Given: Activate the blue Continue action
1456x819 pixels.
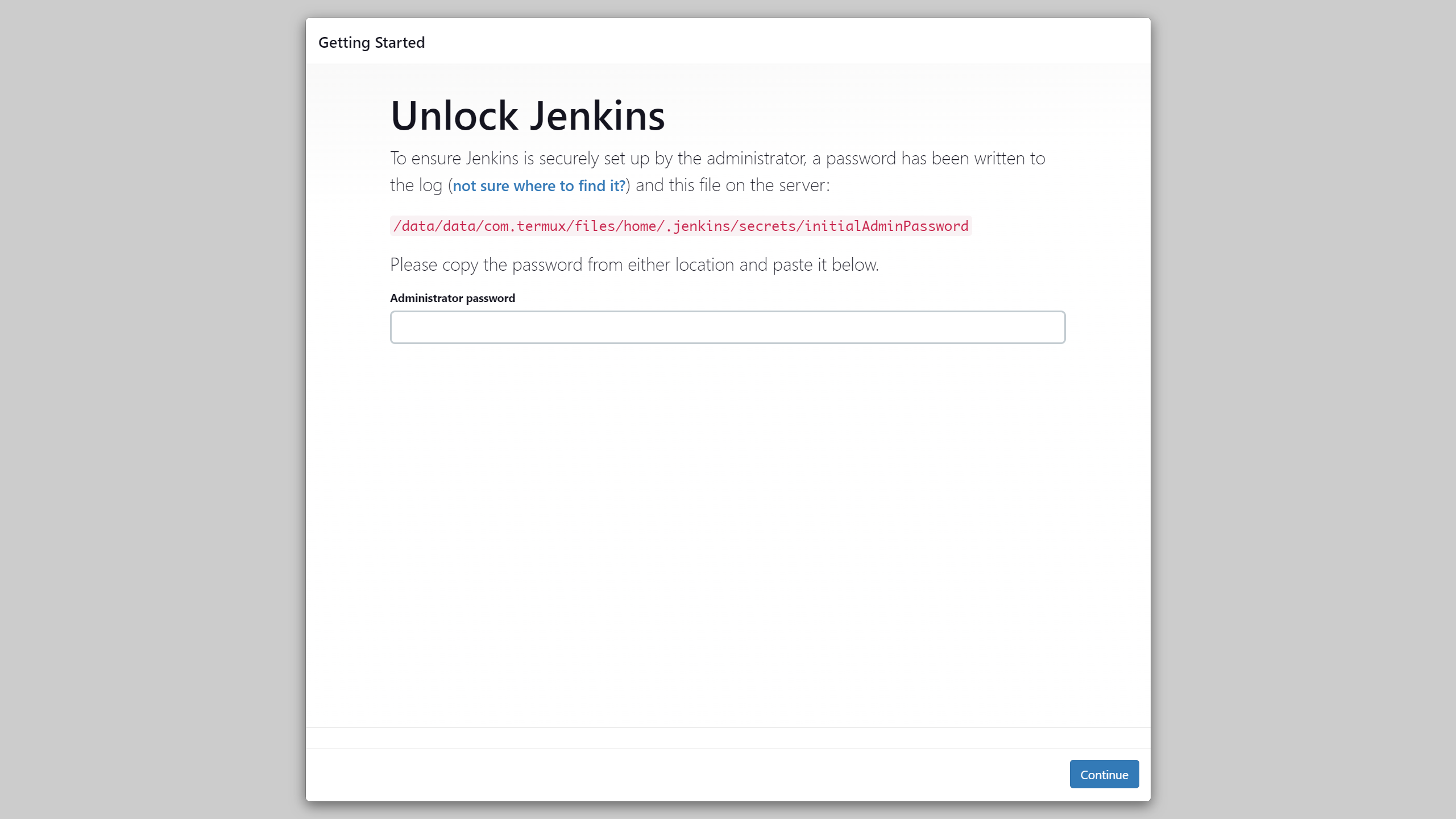Looking at the screenshot, I should (x=1104, y=774).
